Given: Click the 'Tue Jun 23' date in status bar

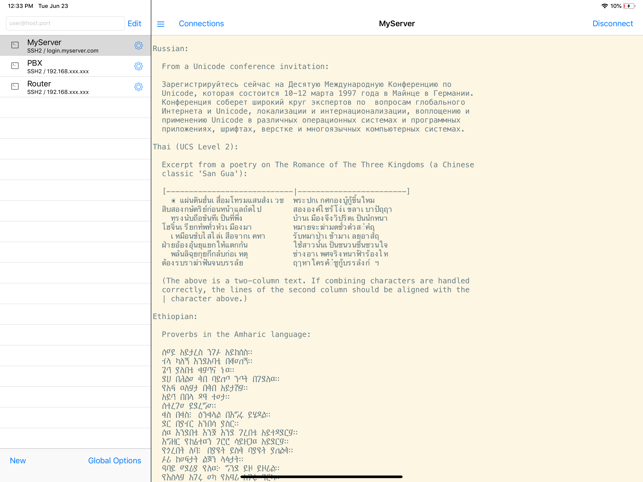Looking at the screenshot, I should pyautogui.click(x=53, y=6).
